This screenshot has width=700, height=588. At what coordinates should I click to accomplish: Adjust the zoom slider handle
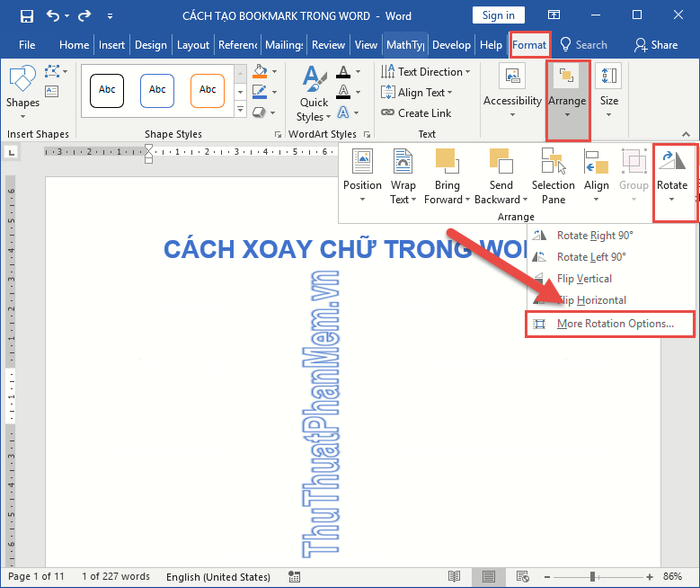pos(592,577)
